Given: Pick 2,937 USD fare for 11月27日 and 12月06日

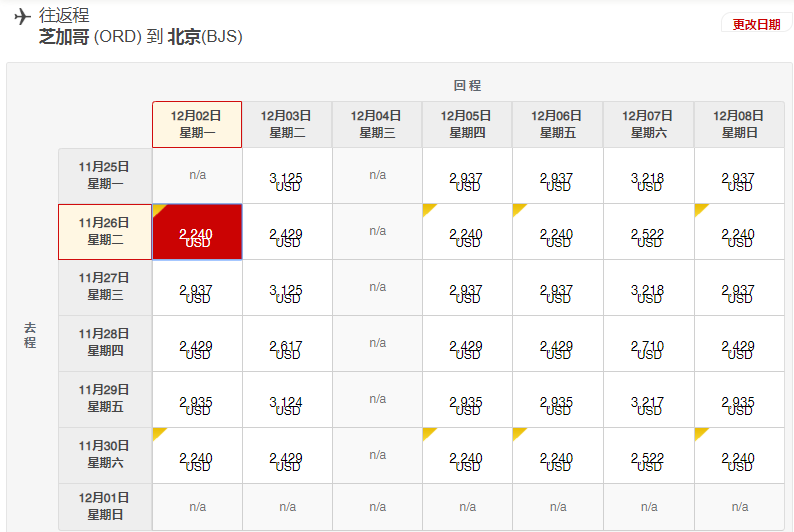Looking at the screenshot, I should pos(558,288).
